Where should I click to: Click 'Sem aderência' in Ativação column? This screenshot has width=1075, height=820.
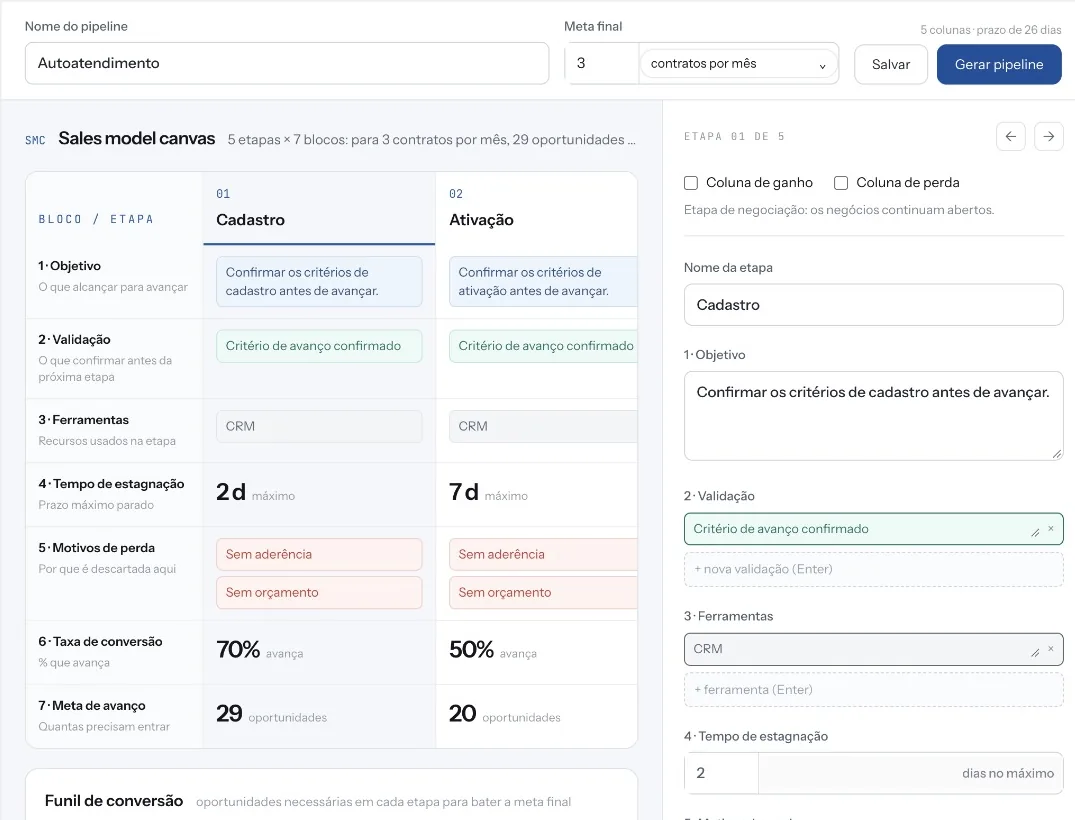(x=544, y=555)
